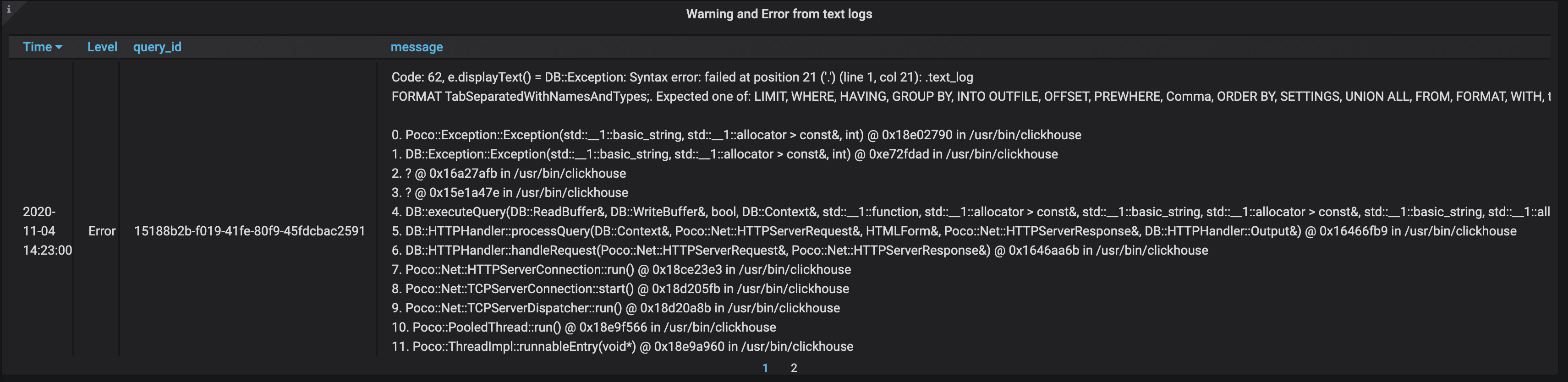Click the ThreadImpl::runnableEntry stack frame
Image resolution: width=1568 pixels, height=382 pixels.
click(x=621, y=346)
